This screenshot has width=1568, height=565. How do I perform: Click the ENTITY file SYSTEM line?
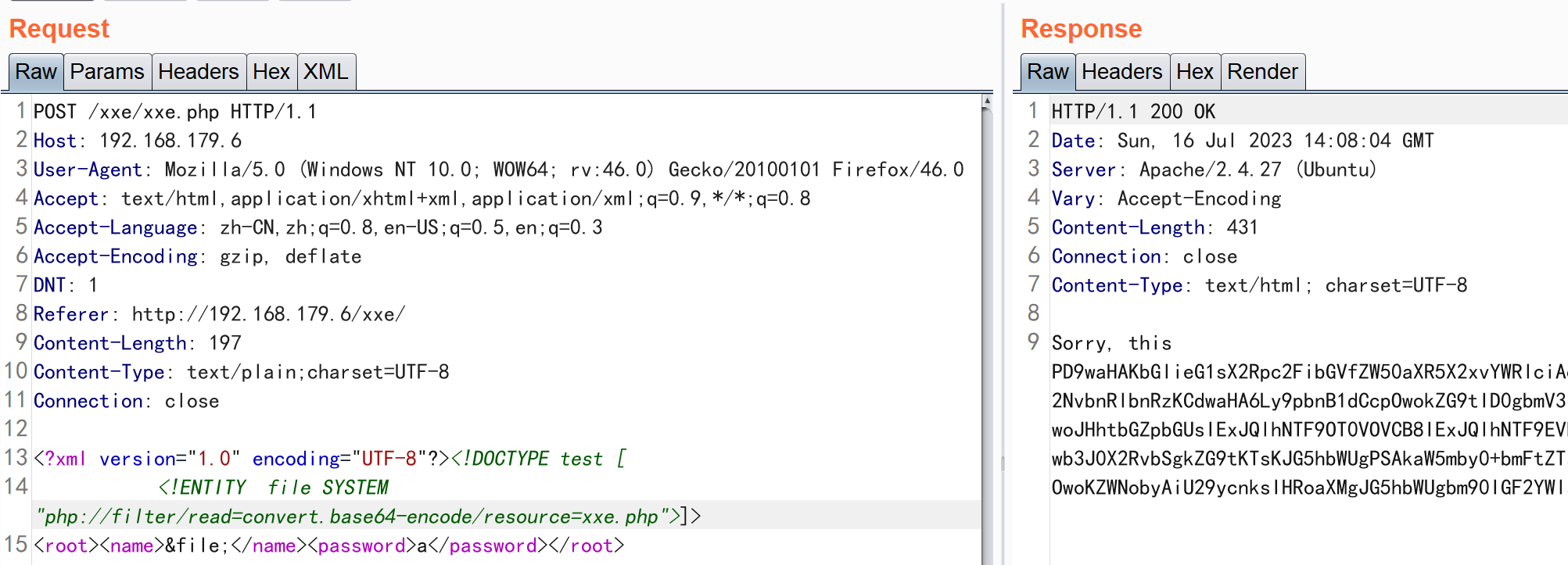tap(273, 488)
